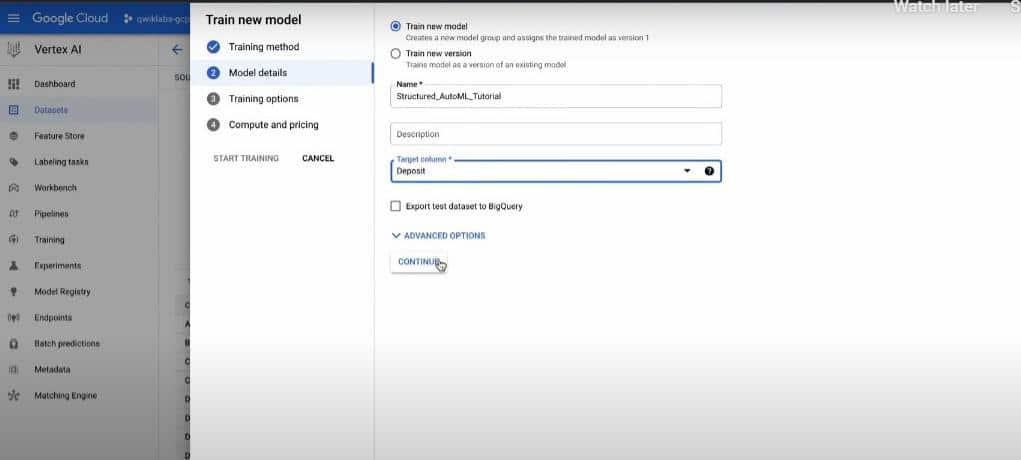Image resolution: width=1021 pixels, height=460 pixels.
Task: Open the Google Cloud hamburger navigation menu
Action: coord(14,19)
